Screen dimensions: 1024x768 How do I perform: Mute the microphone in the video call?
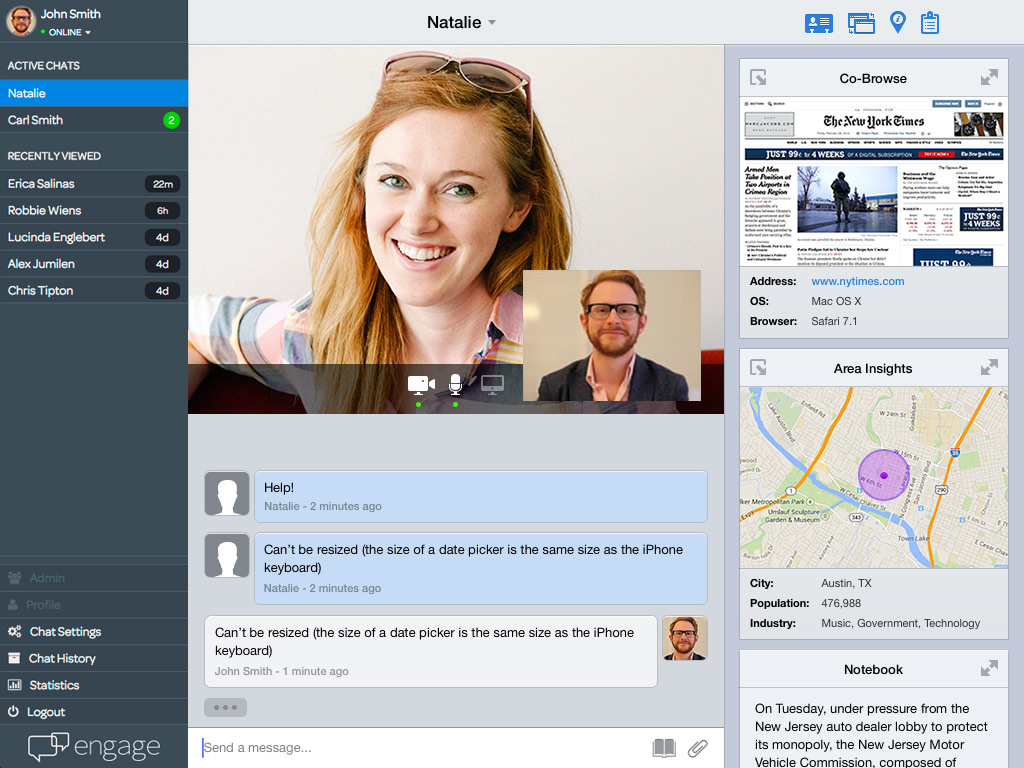tap(455, 383)
